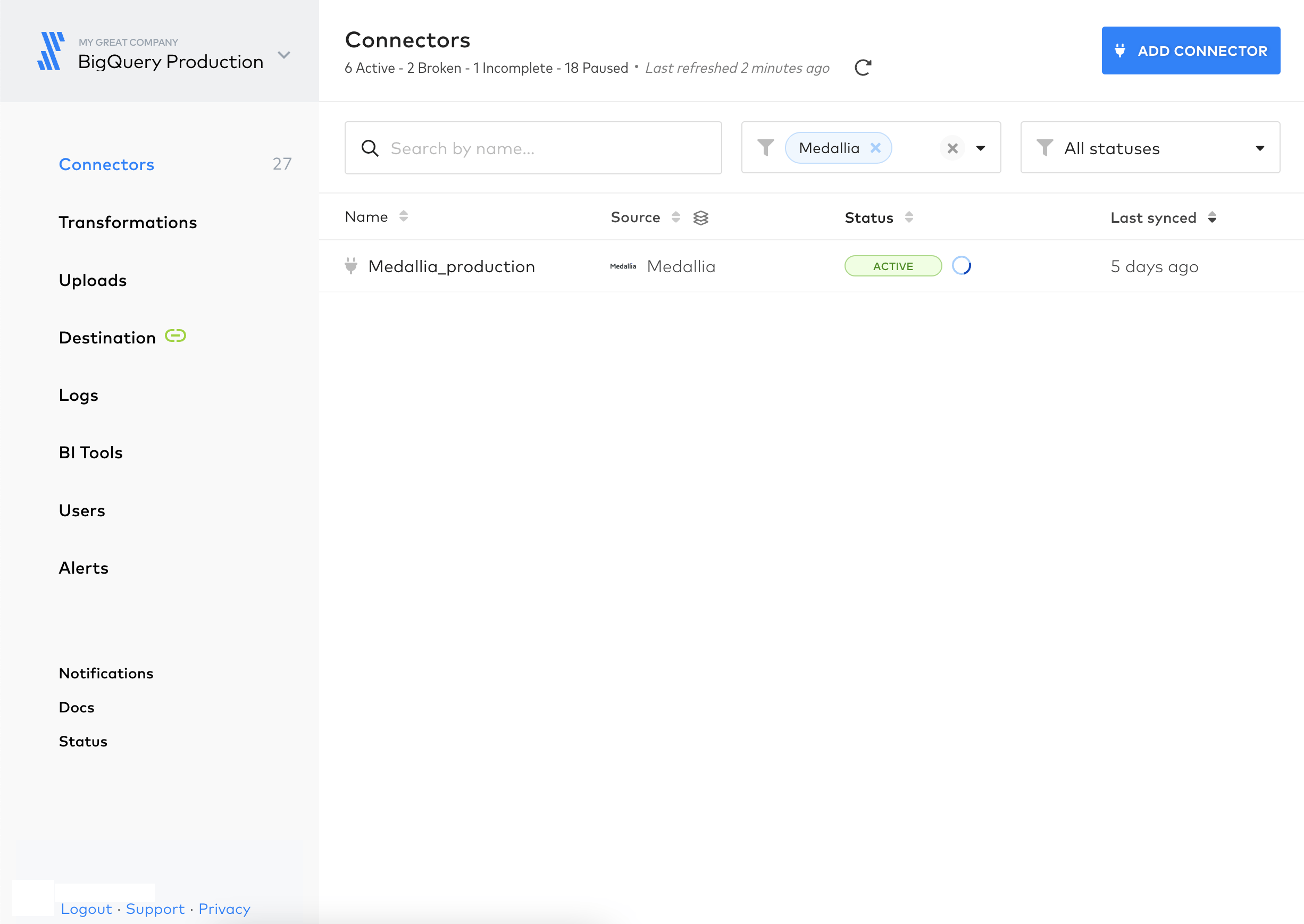
Task: Expand the BigQuery Production account switcher
Action: (284, 55)
